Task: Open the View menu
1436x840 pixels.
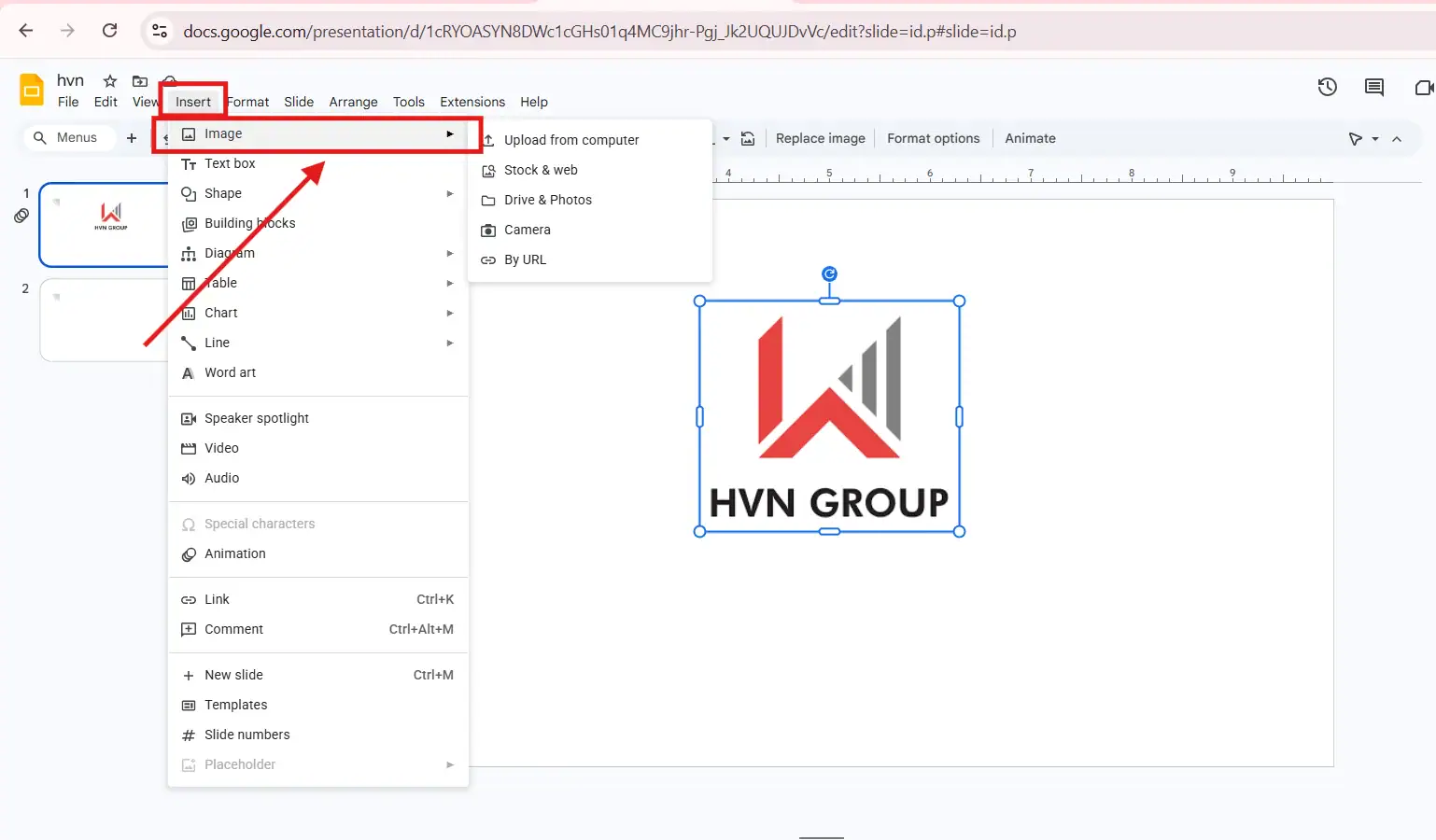Action: pos(146,102)
